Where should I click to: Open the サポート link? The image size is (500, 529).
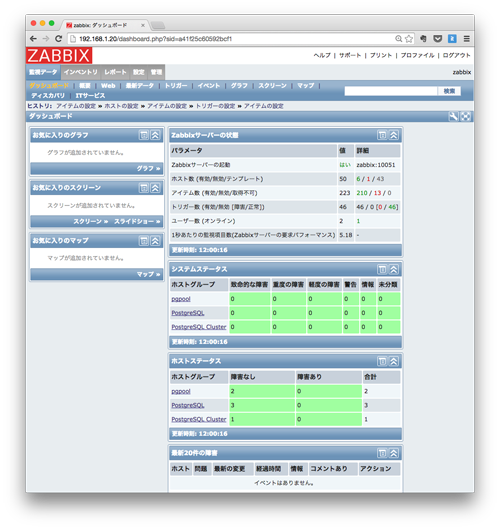[x=350, y=55]
